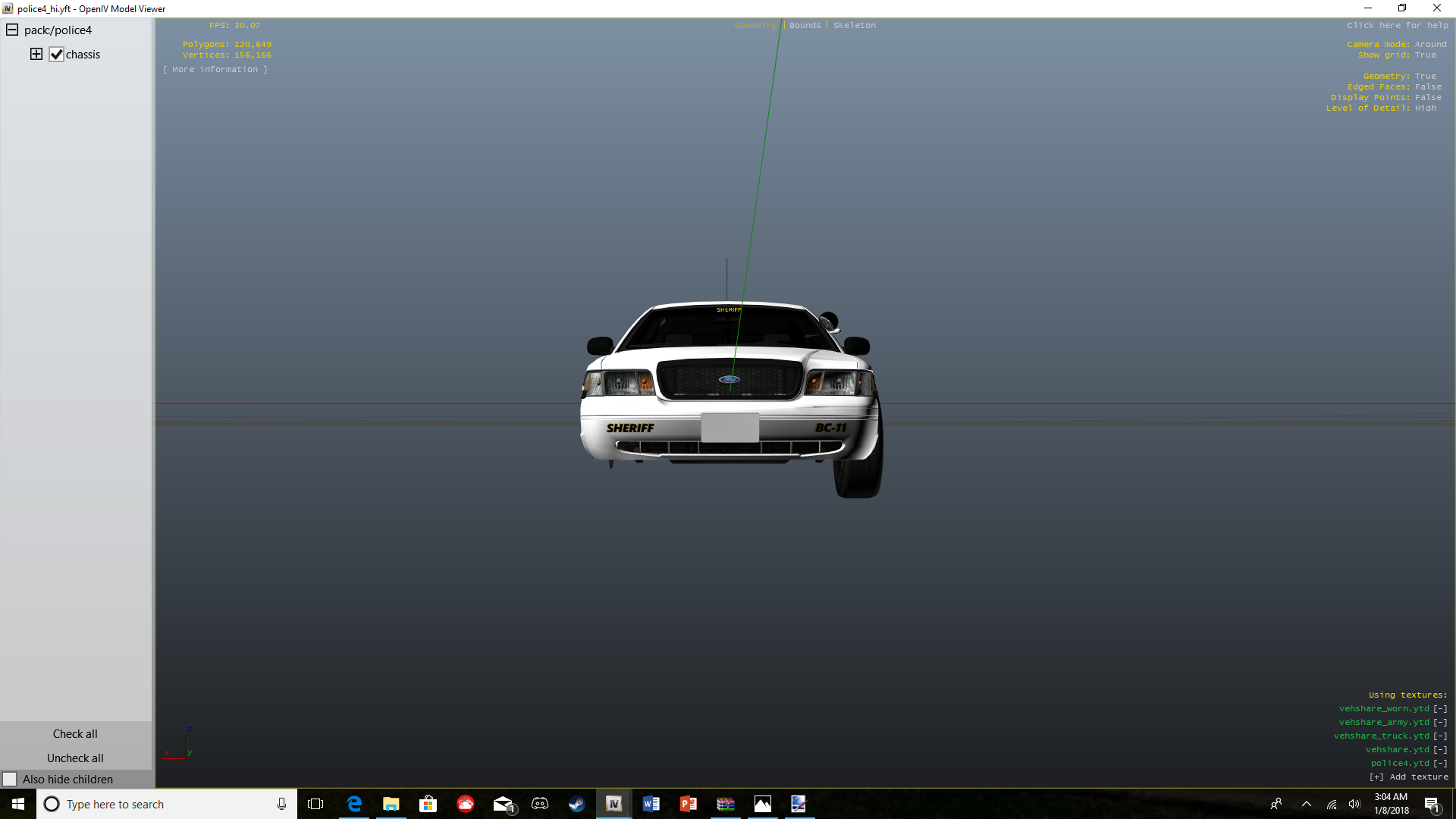The height and width of the screenshot is (819, 1456).
Task: Switch to the Bounds view tab
Action: [x=805, y=25]
